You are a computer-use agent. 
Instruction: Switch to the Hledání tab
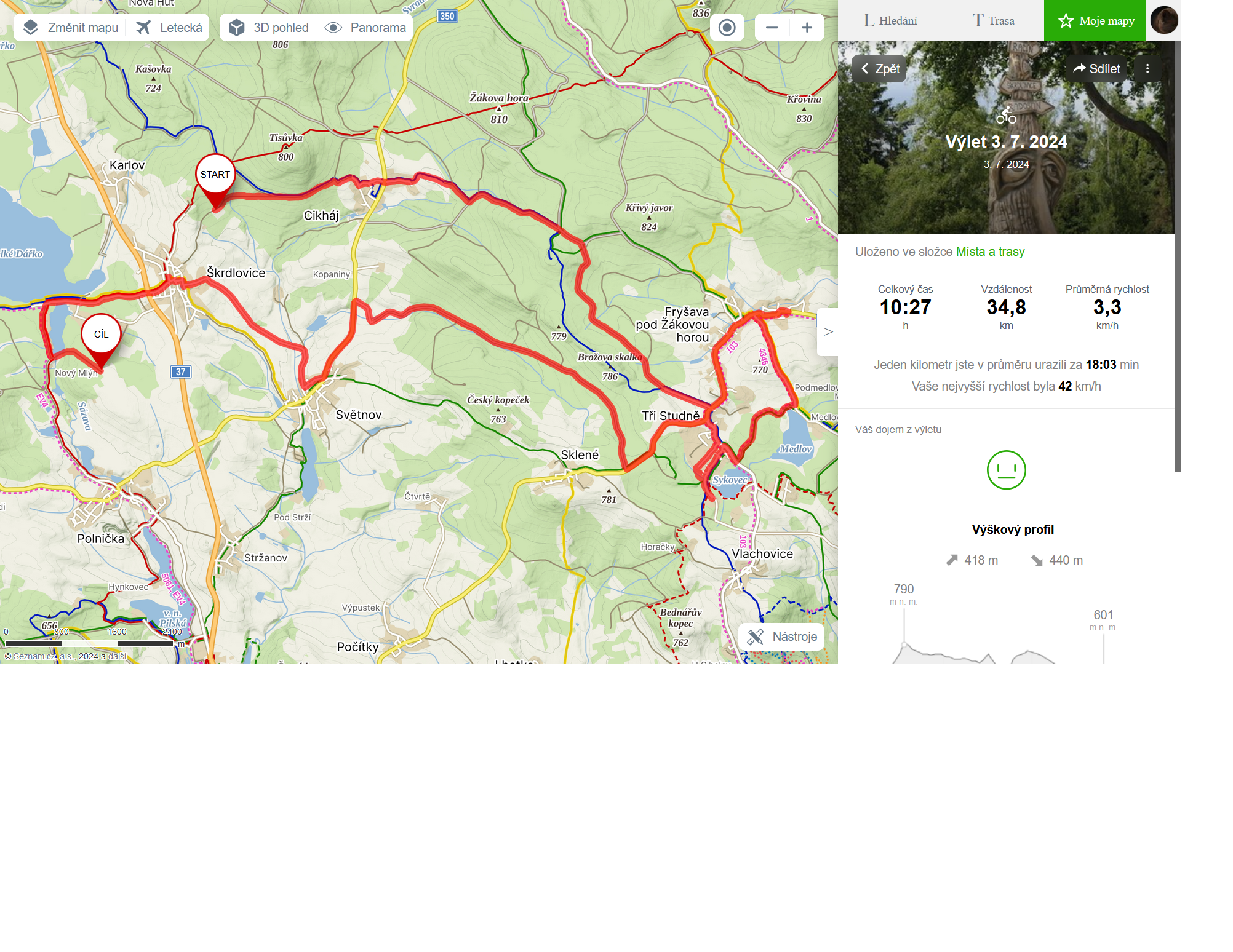[x=890, y=21]
